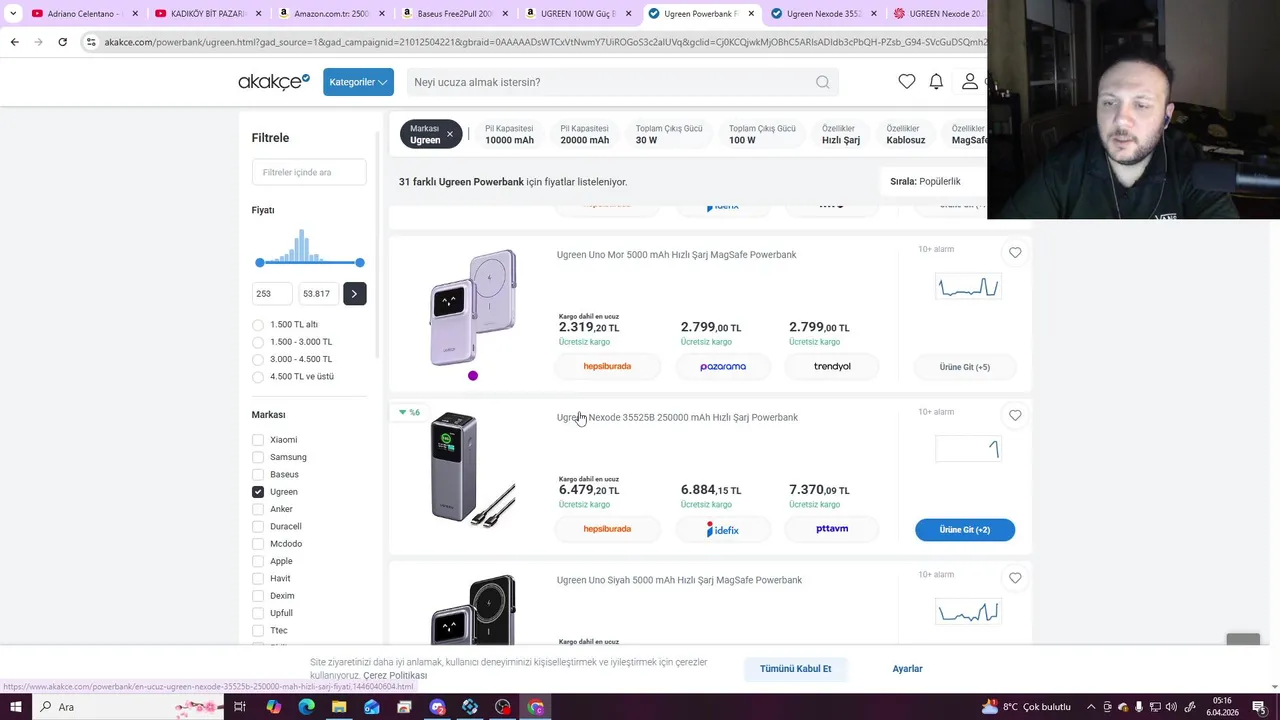Open price history graph of Nexode 35525B
Viewport: 1280px width, 720px height.
(x=967, y=450)
